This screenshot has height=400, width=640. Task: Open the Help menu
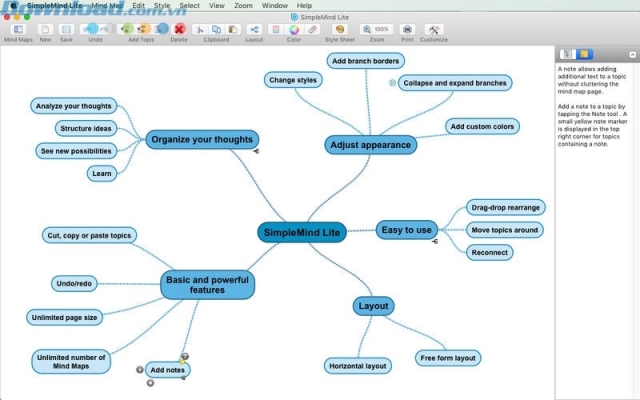[304, 5]
